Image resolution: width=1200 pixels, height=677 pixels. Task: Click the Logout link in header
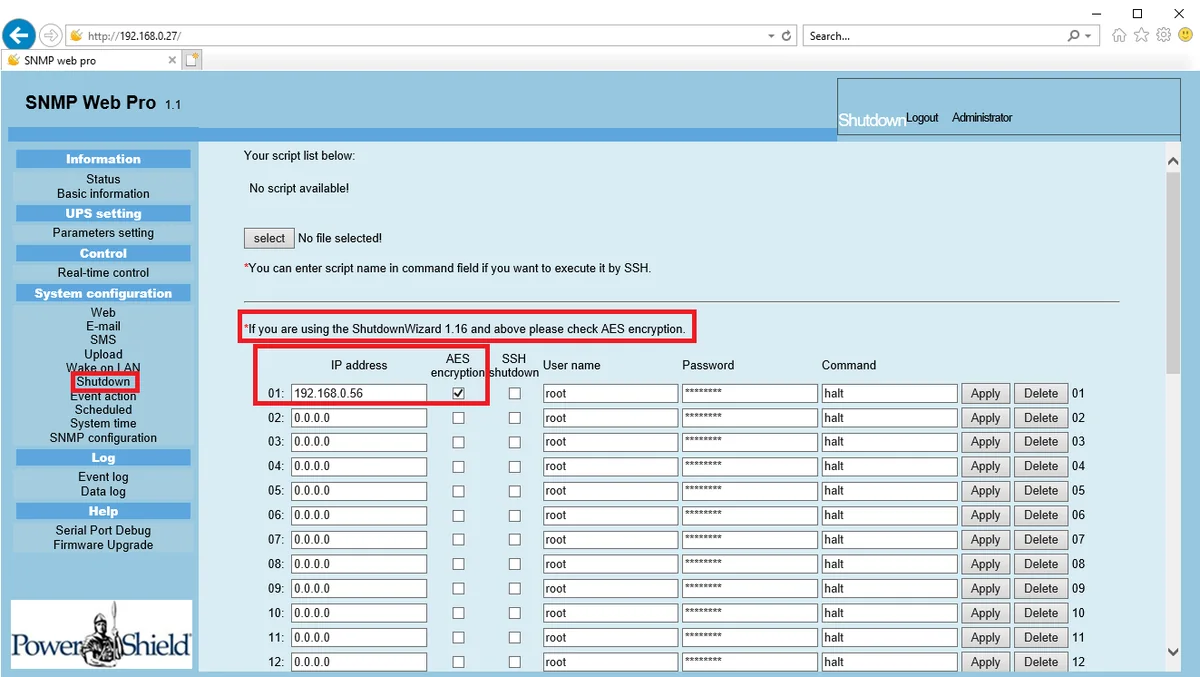[x=922, y=118]
